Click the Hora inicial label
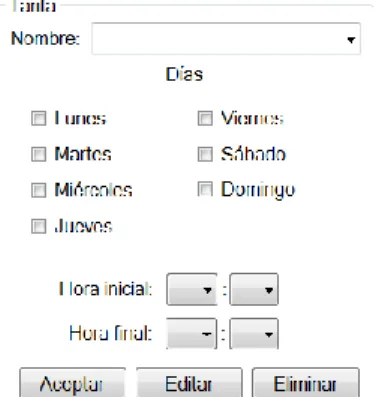This screenshot has width=376, height=397. click(105, 289)
